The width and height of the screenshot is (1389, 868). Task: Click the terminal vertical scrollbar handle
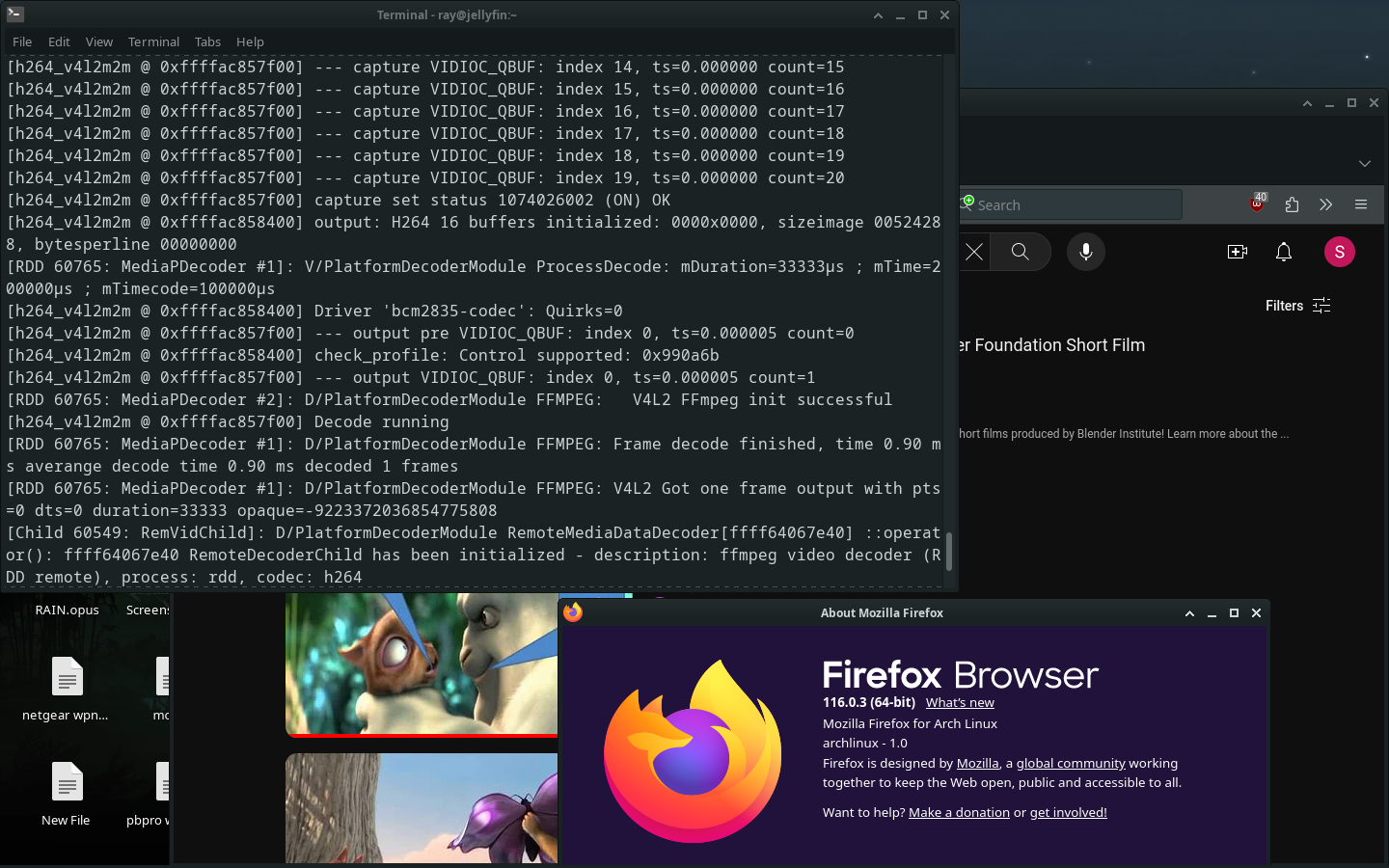click(x=949, y=551)
